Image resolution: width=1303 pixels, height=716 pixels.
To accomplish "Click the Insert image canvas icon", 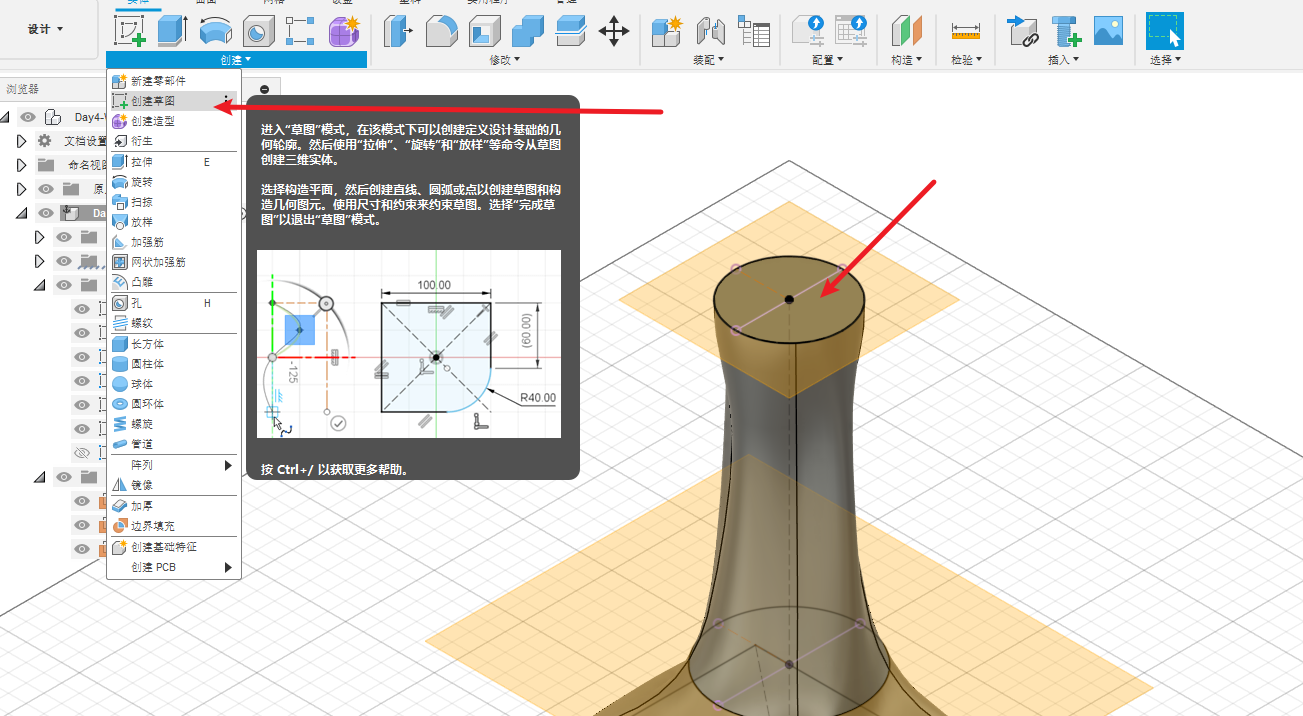I will (1109, 31).
